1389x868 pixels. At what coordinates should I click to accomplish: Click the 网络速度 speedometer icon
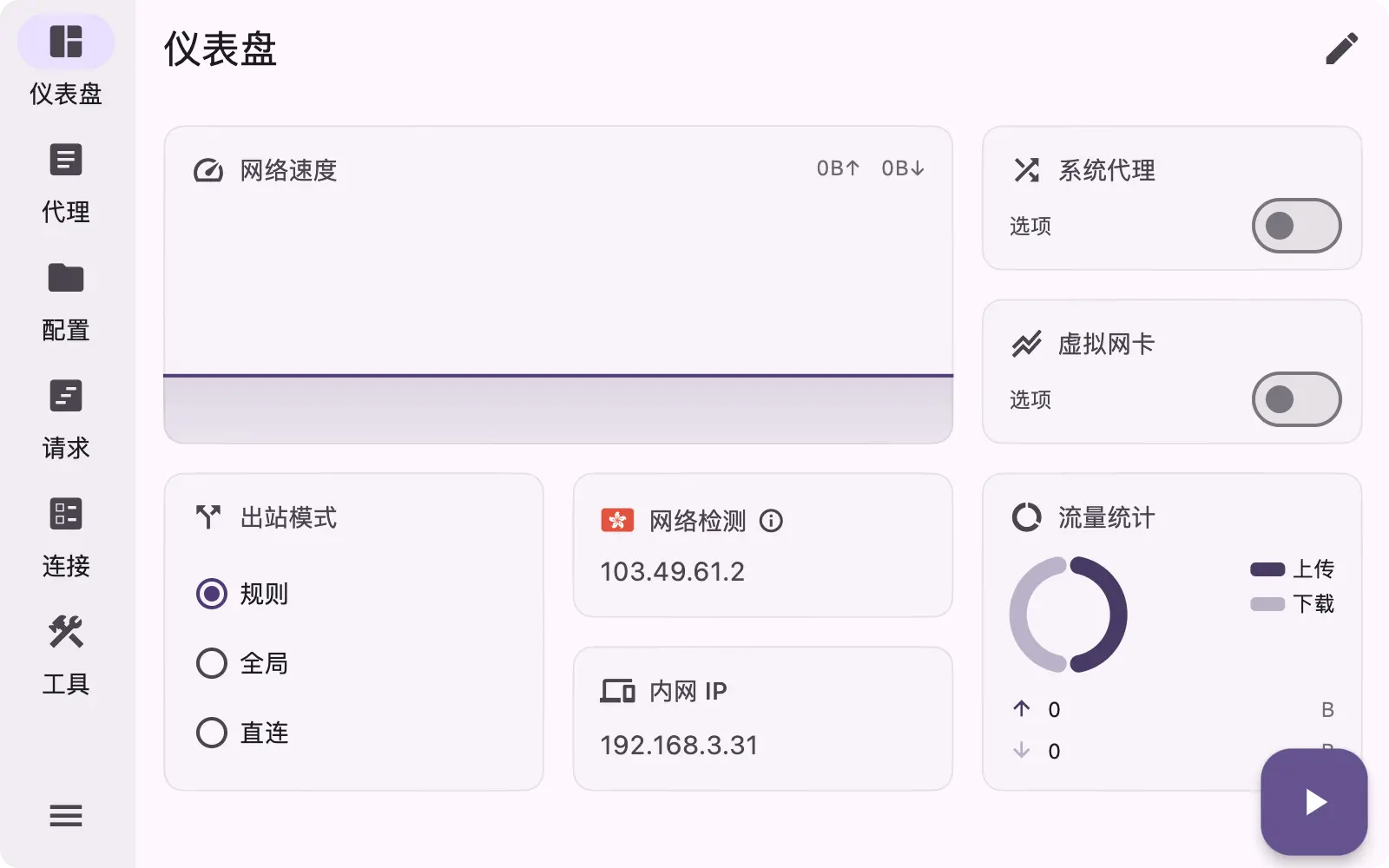click(207, 170)
